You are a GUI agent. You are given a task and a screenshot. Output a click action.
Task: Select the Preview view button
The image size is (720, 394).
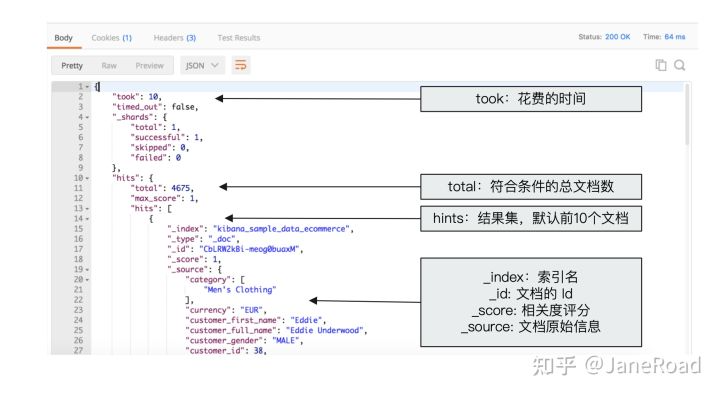coord(149,66)
